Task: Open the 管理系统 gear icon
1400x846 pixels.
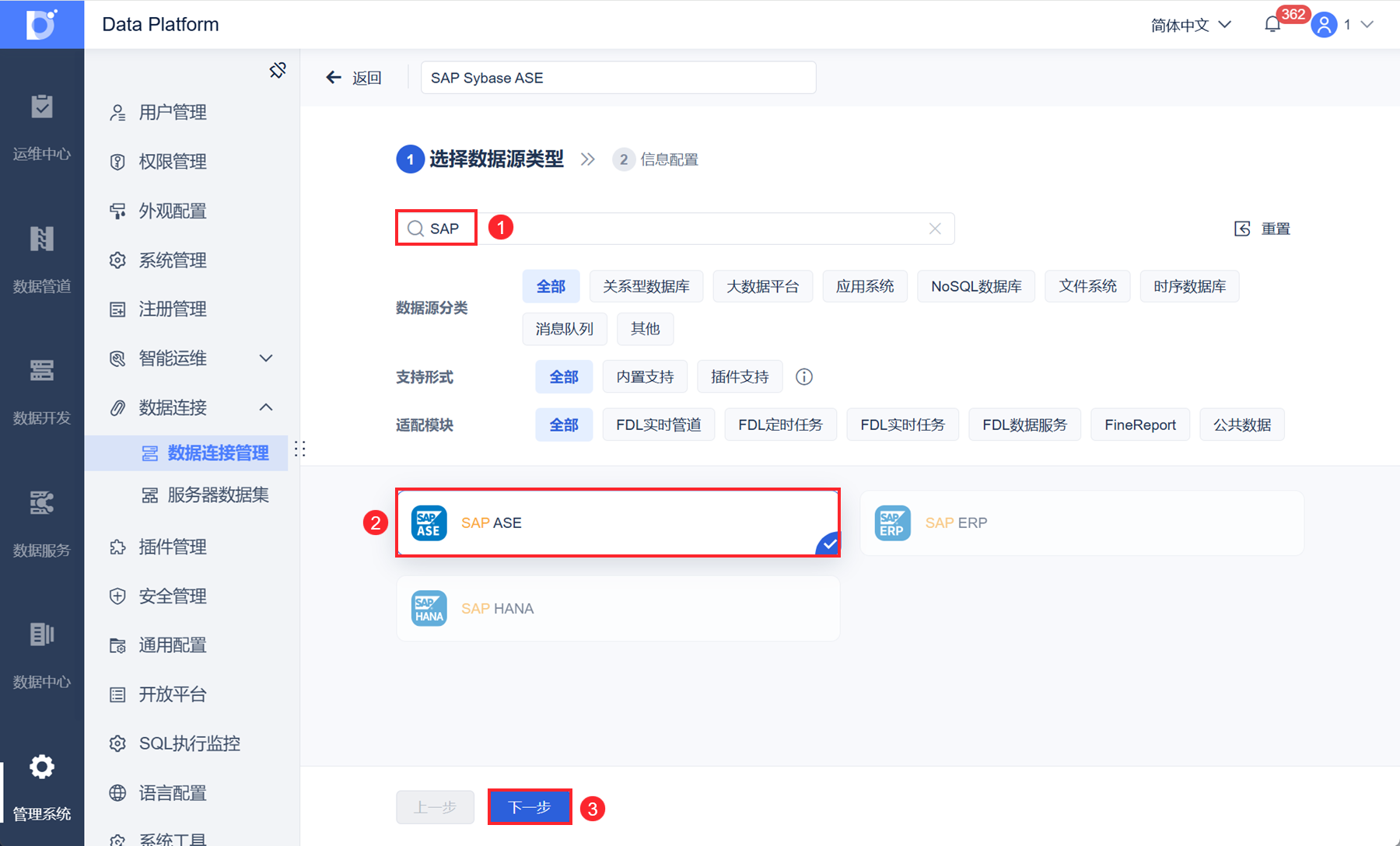Action: [x=42, y=767]
